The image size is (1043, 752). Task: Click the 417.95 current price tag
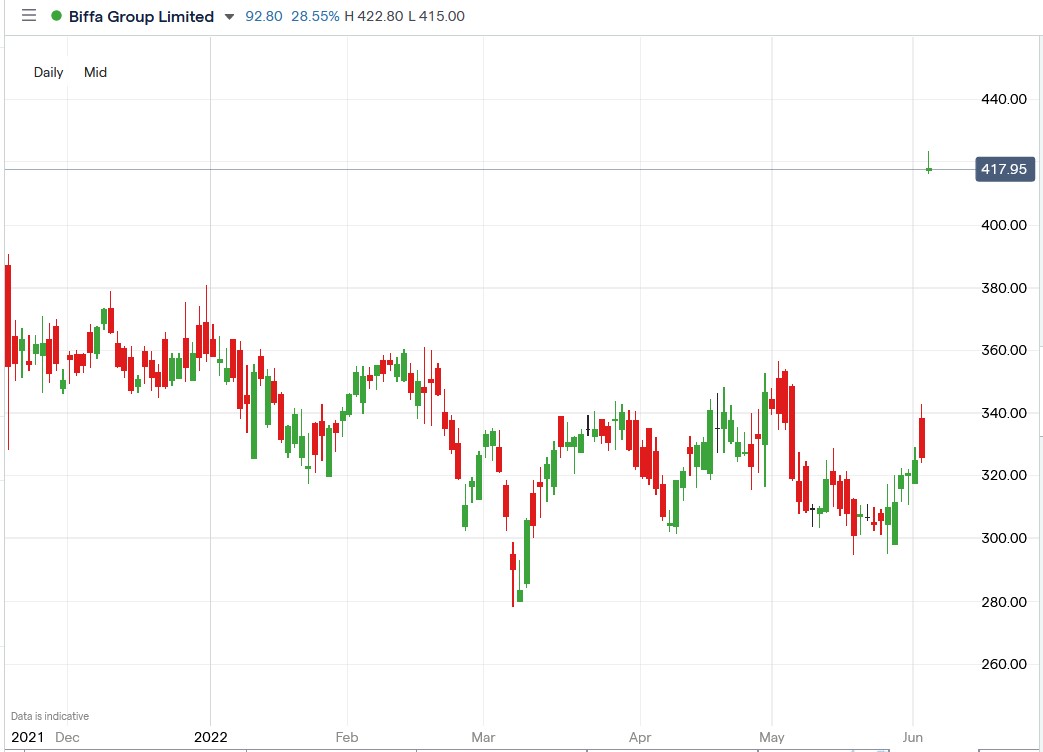coord(1004,169)
